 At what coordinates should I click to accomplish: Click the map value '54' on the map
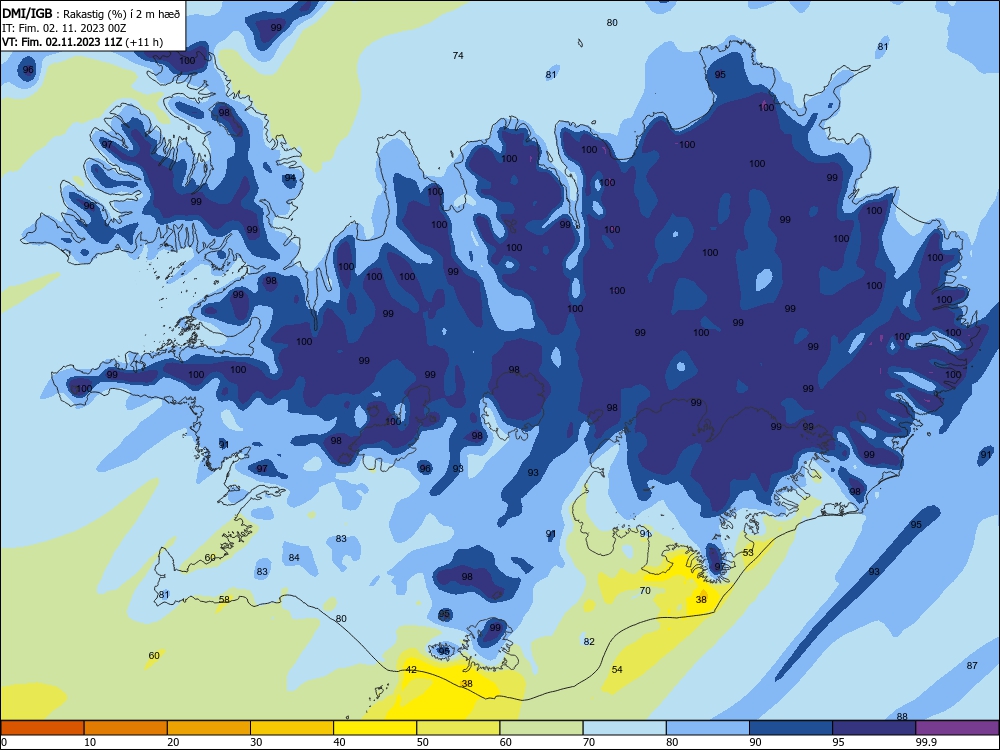[617, 670]
